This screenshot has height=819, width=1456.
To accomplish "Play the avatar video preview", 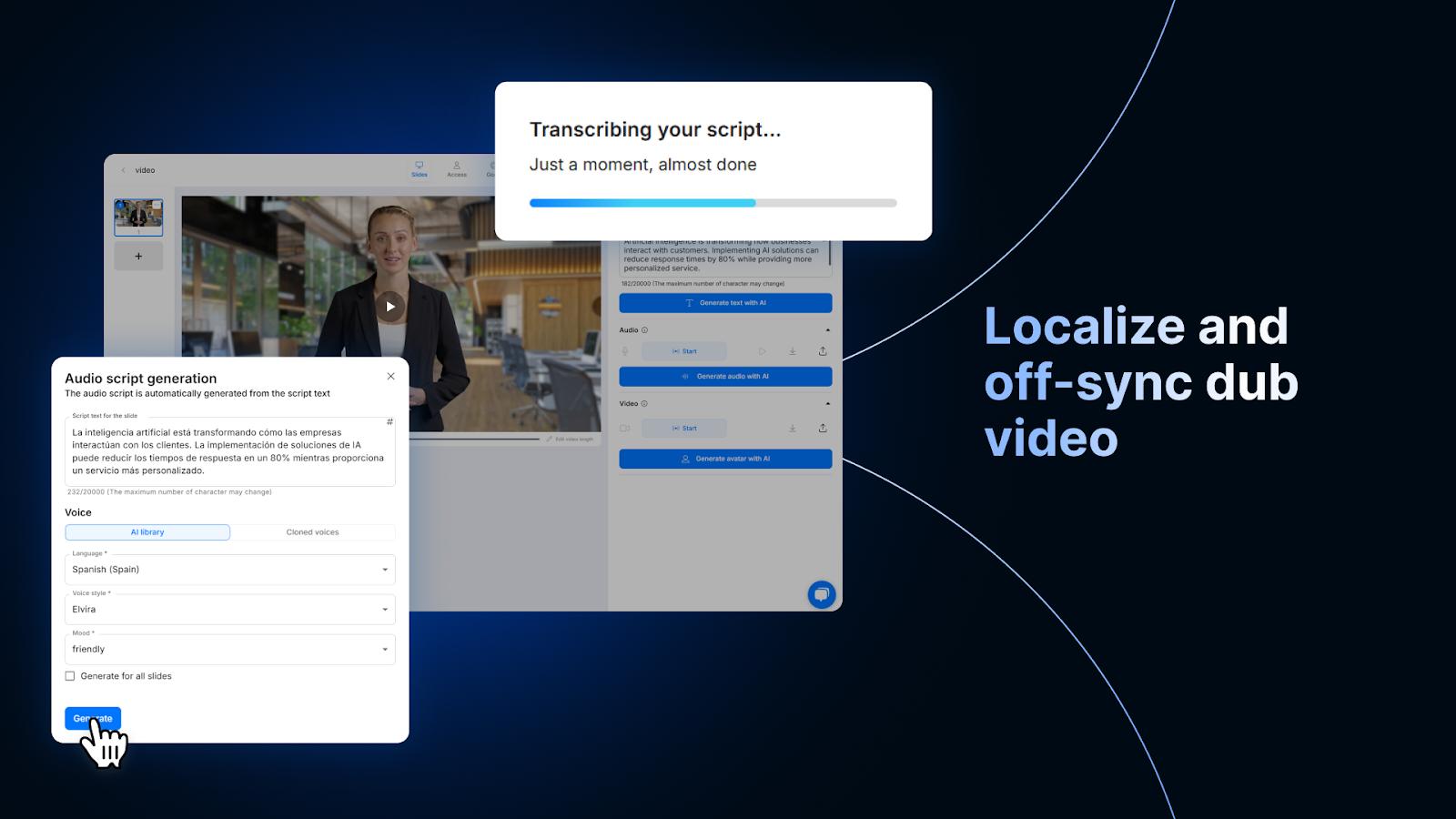I will (x=390, y=307).
